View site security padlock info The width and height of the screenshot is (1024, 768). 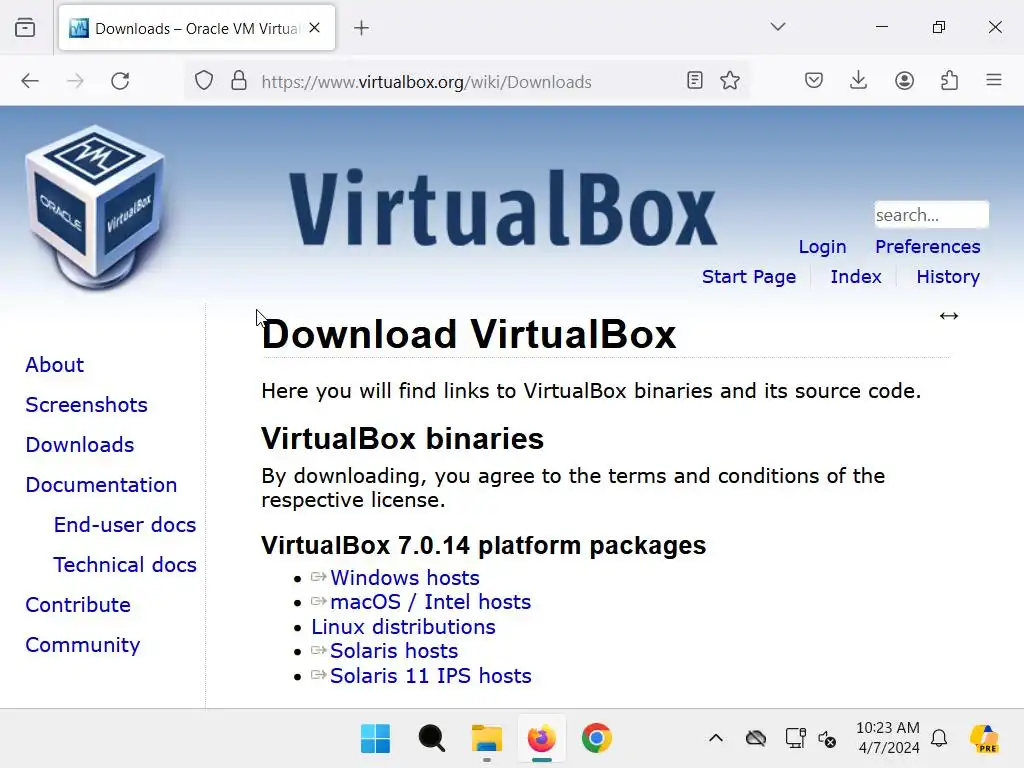[239, 81]
